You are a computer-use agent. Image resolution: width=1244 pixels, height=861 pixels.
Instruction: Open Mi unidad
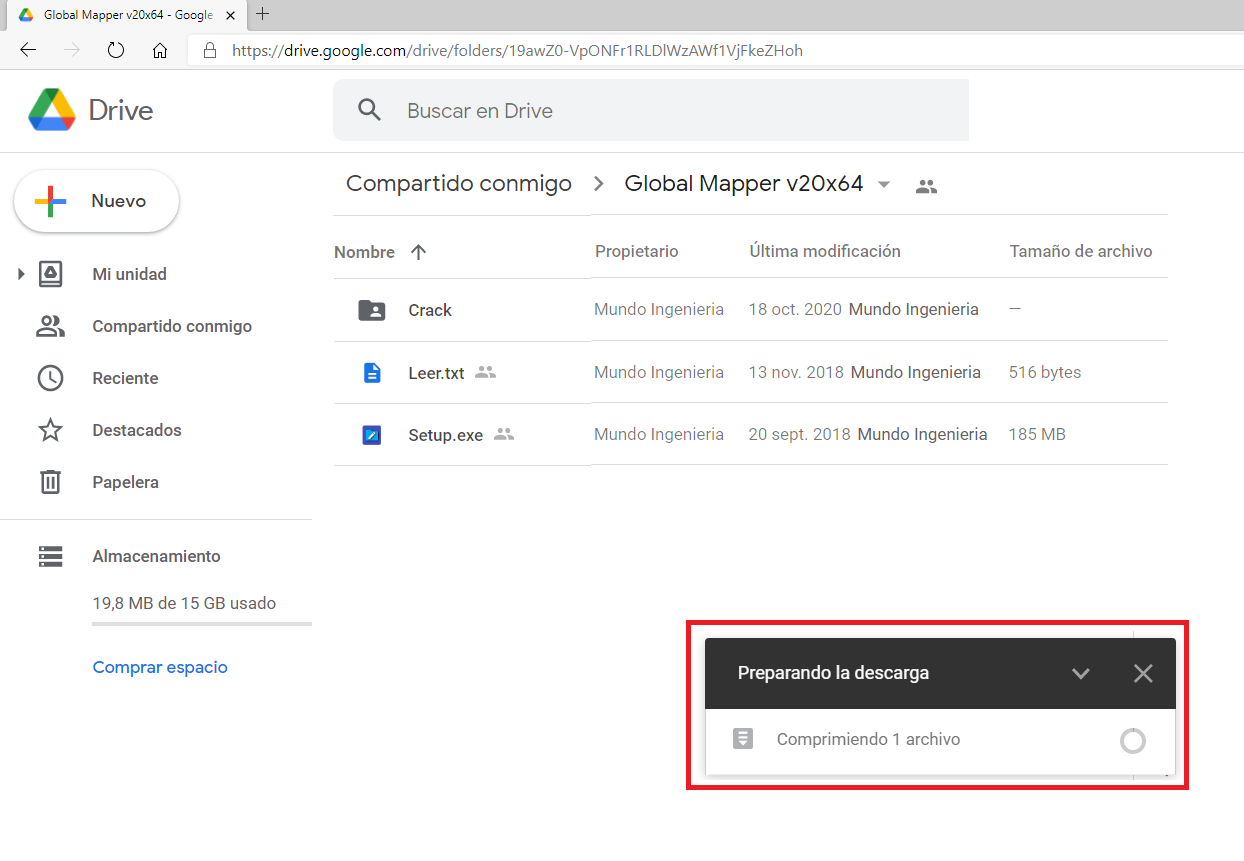click(x=129, y=274)
